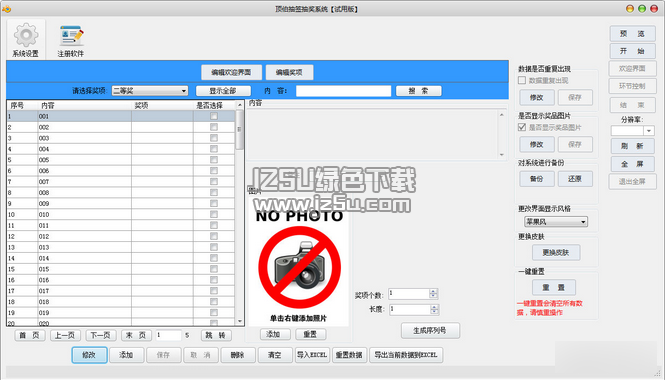The image size is (665, 380).
Task: Decrease 奖项个数 with the down spinner
Action: point(433,296)
